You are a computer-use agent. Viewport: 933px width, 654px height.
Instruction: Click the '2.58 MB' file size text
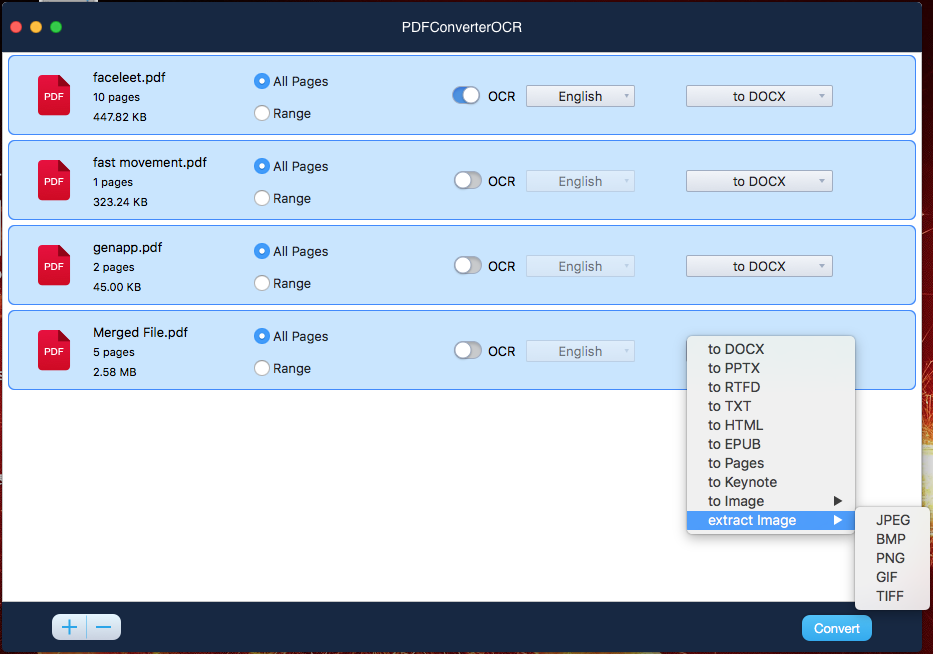click(x=115, y=373)
